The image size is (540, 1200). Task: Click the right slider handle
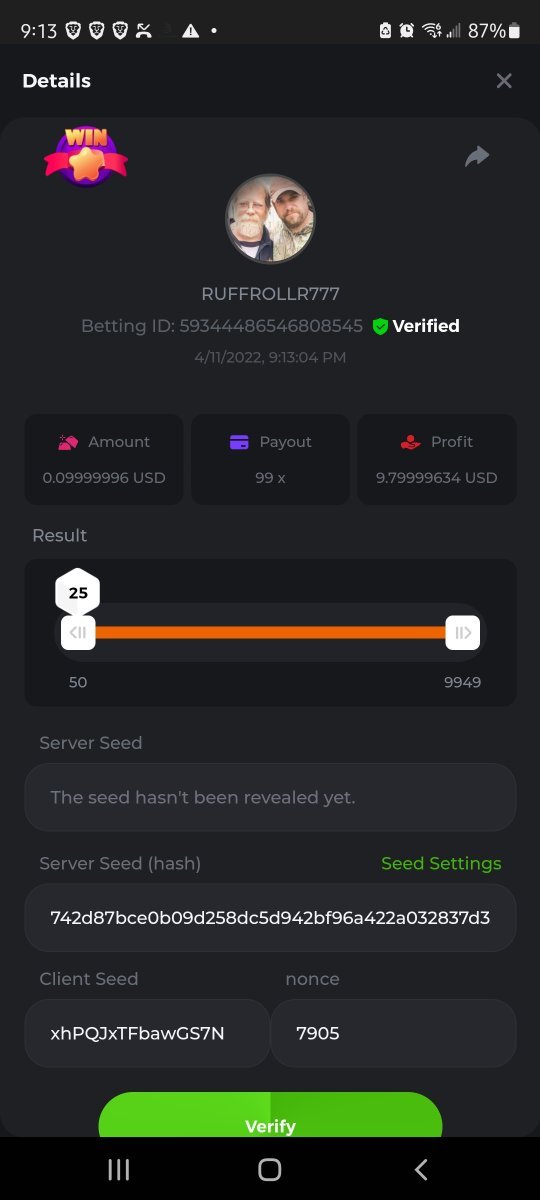[x=463, y=633]
